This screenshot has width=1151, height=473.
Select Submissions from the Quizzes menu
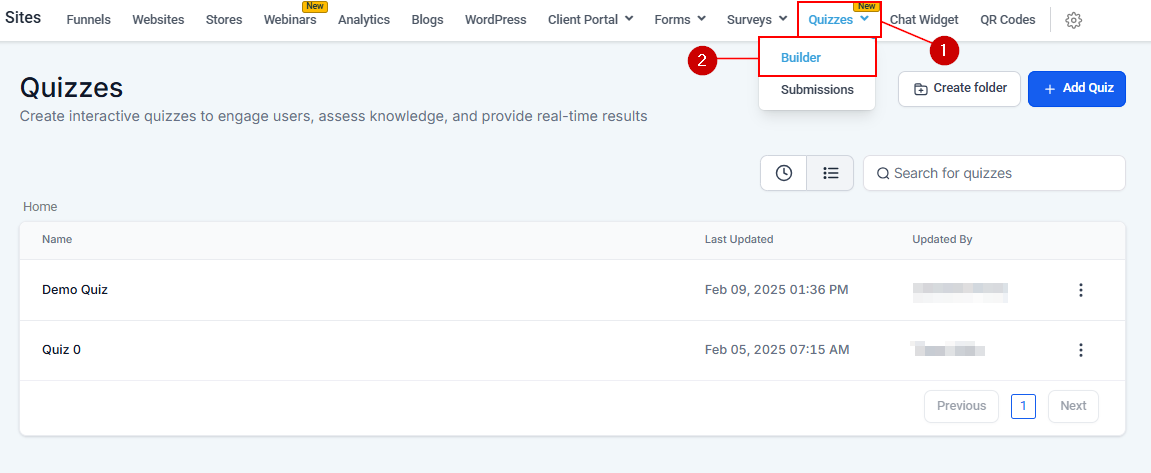817,90
